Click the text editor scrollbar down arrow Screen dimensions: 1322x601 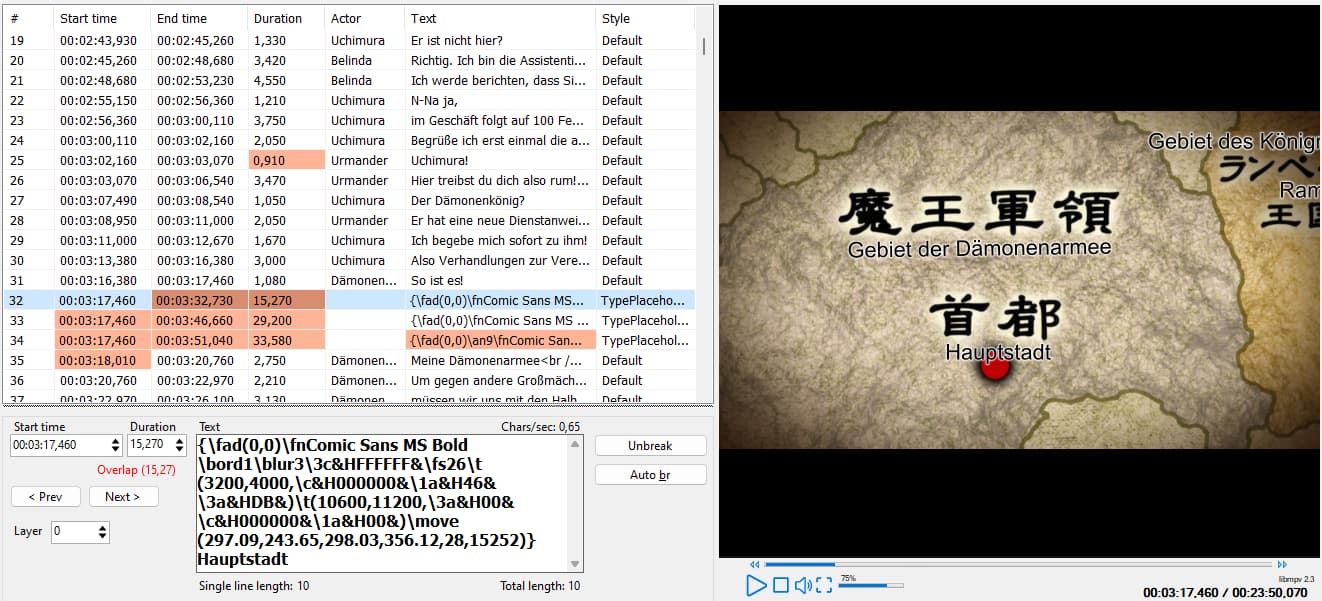[x=575, y=565]
